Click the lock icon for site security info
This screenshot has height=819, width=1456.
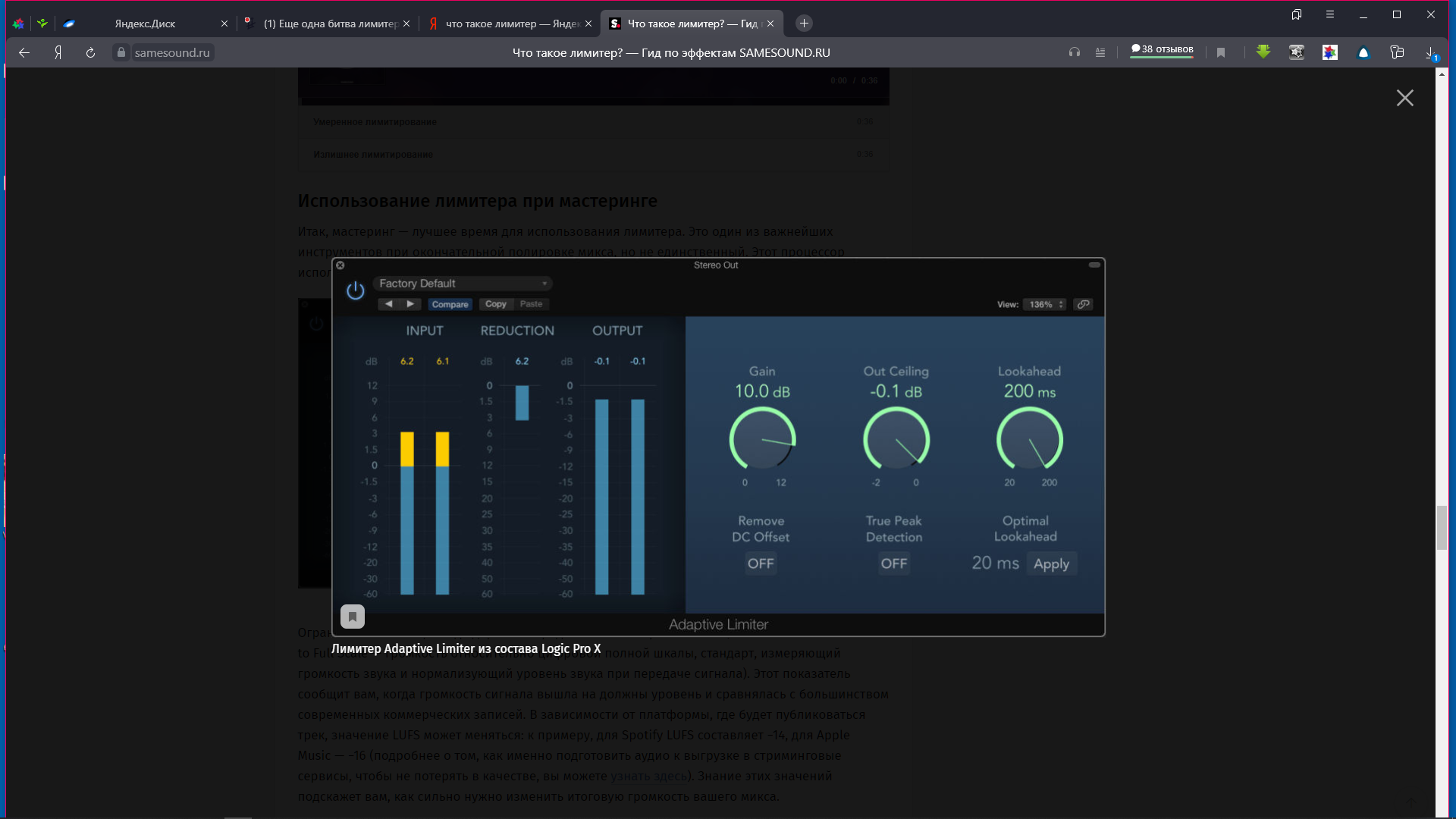click(x=121, y=52)
